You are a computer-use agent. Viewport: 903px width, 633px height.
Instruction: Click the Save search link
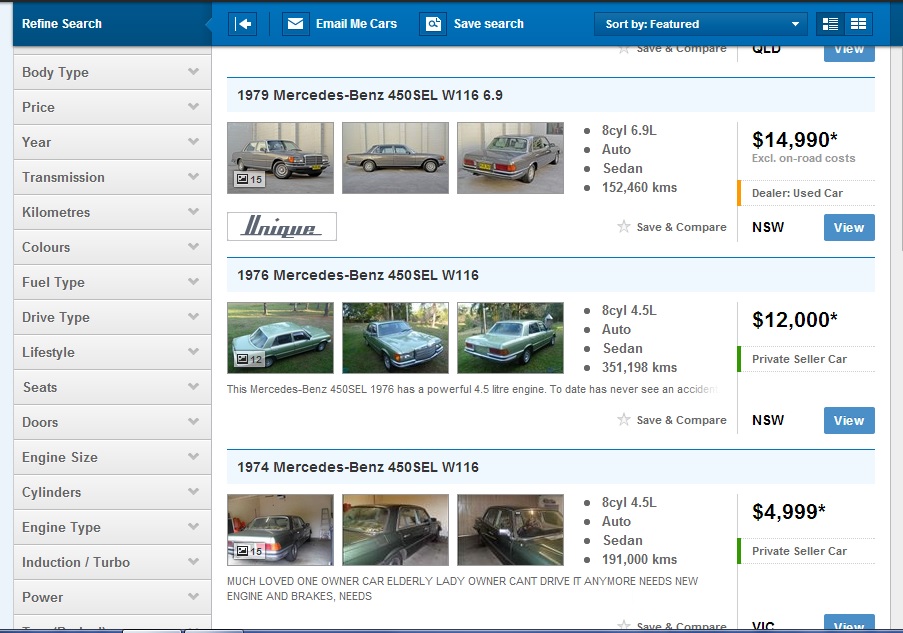(x=489, y=24)
